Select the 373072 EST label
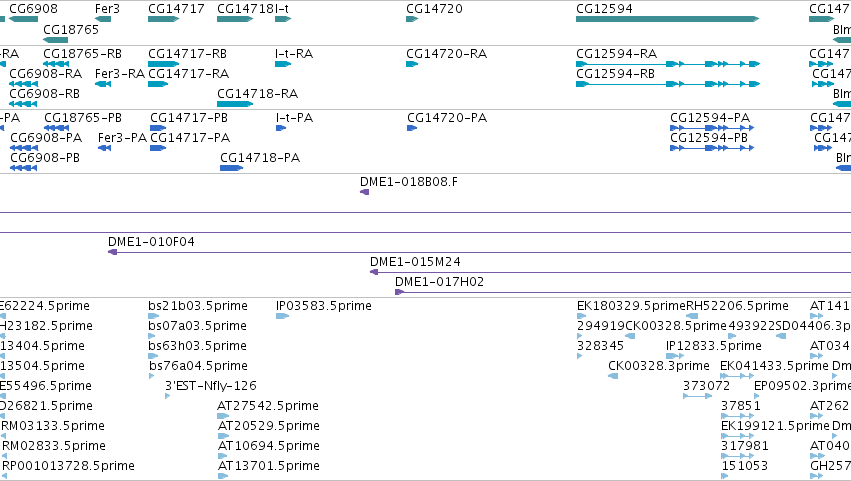The height and width of the screenshot is (481, 851). tap(707, 385)
